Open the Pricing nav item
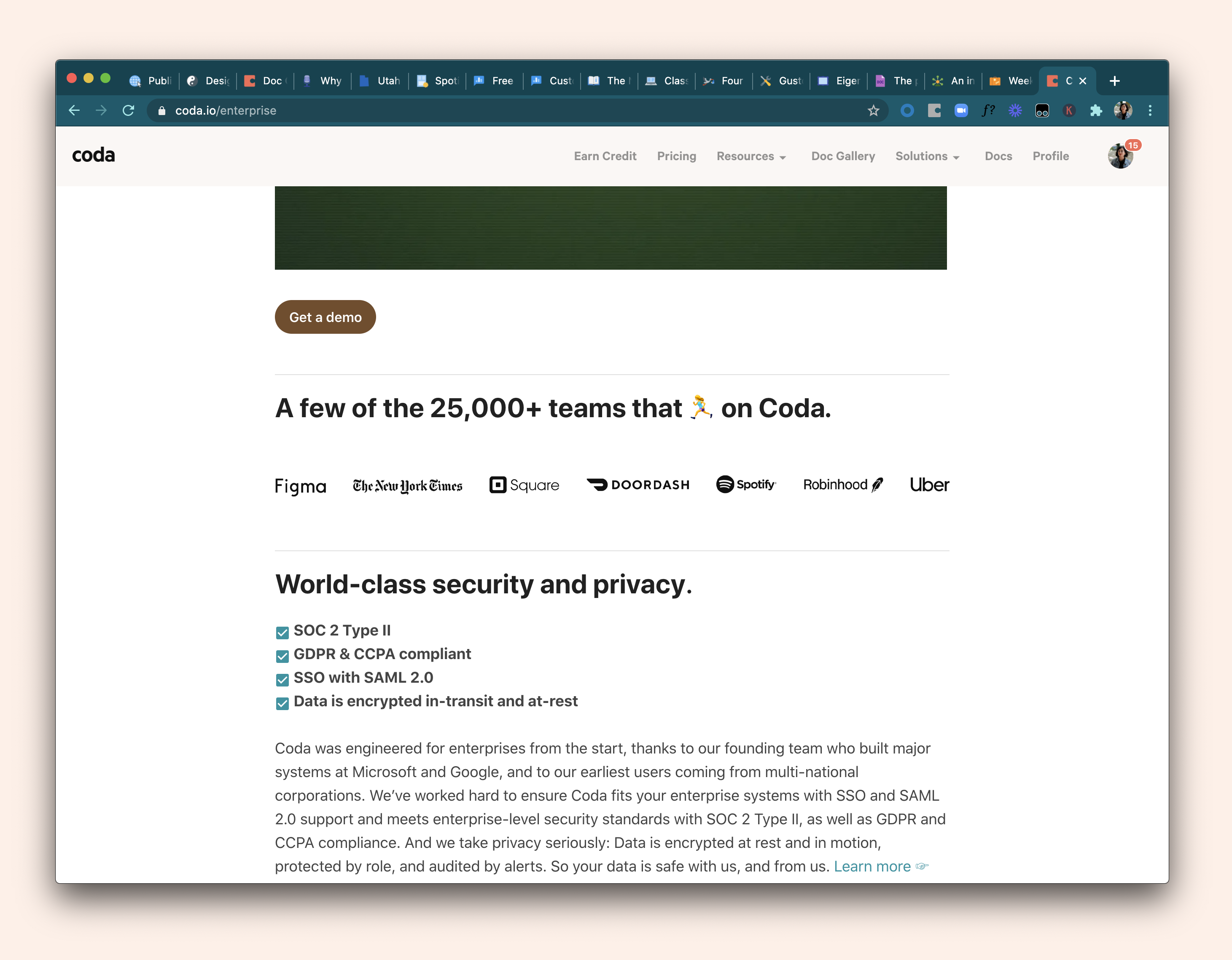The width and height of the screenshot is (1232, 960). [x=676, y=156]
